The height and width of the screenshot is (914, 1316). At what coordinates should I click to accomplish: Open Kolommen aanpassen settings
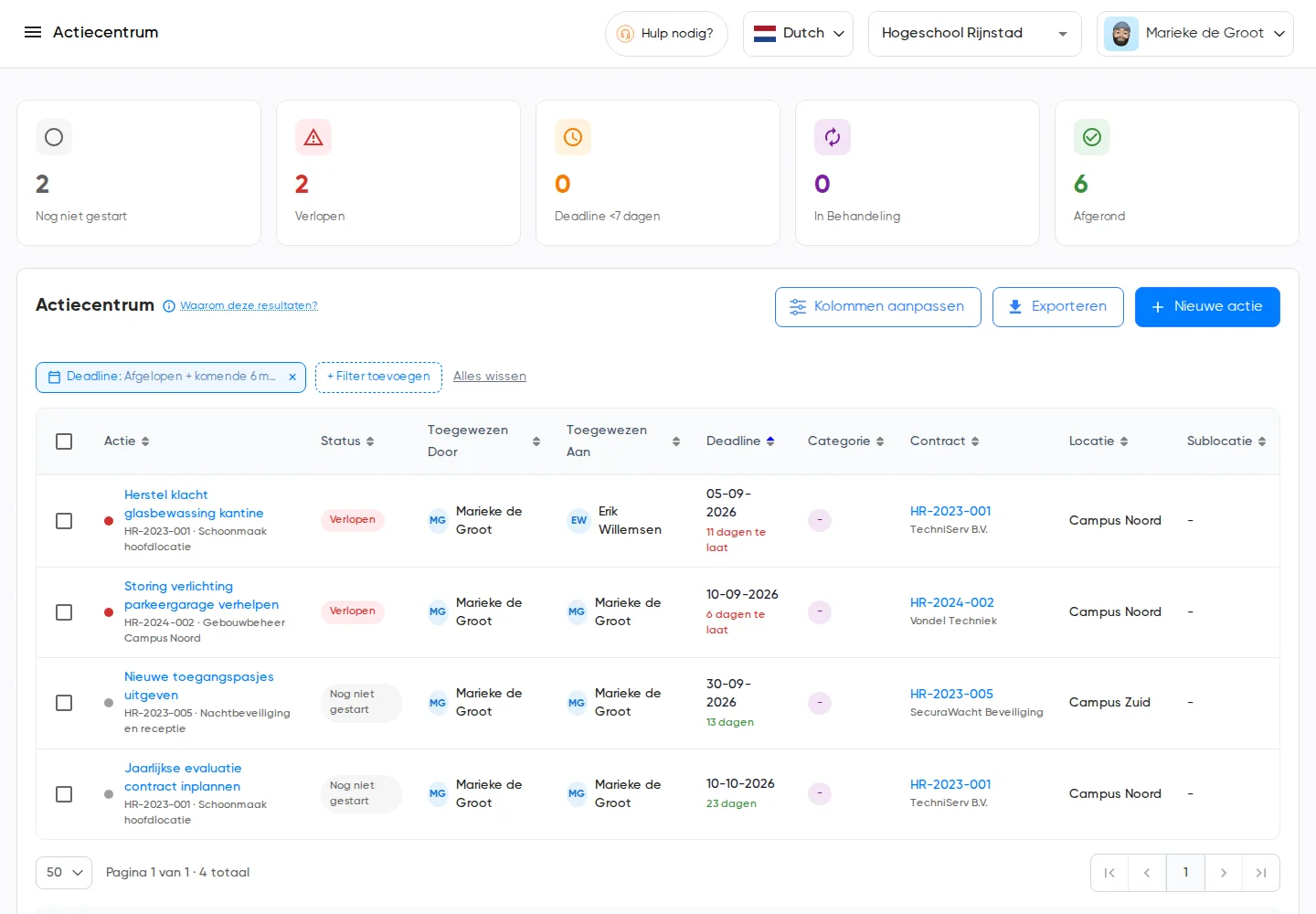click(878, 307)
